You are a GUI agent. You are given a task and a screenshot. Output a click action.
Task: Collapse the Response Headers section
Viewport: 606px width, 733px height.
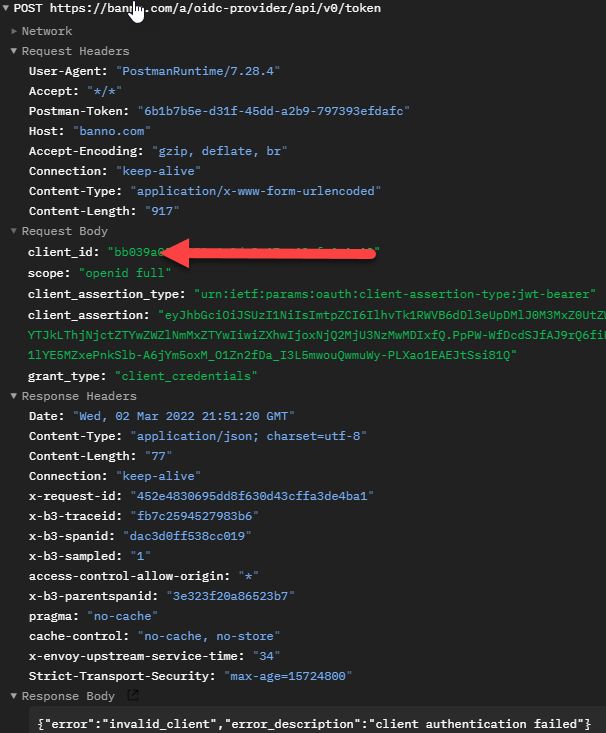[14, 396]
